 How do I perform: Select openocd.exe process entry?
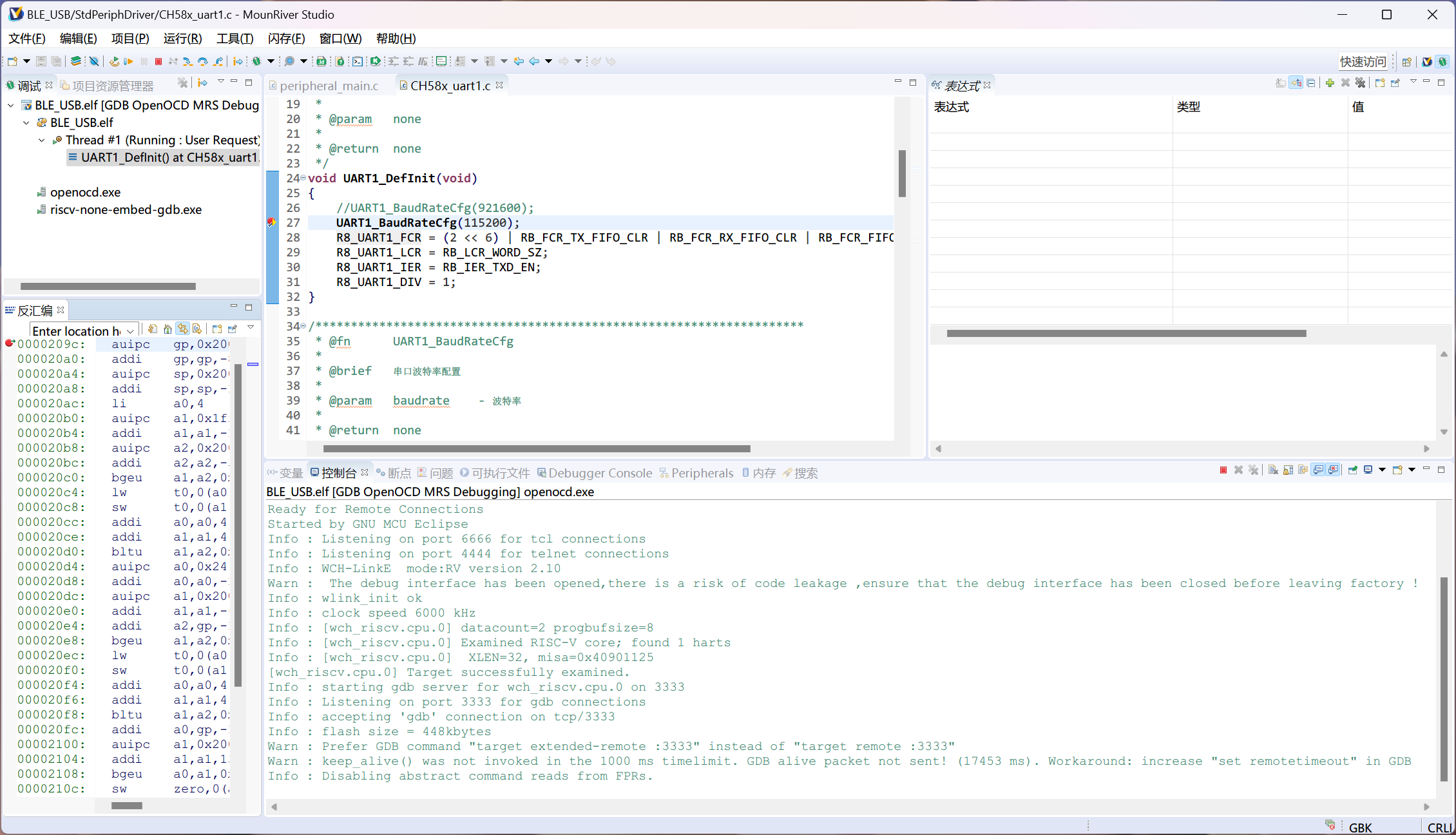[x=79, y=192]
